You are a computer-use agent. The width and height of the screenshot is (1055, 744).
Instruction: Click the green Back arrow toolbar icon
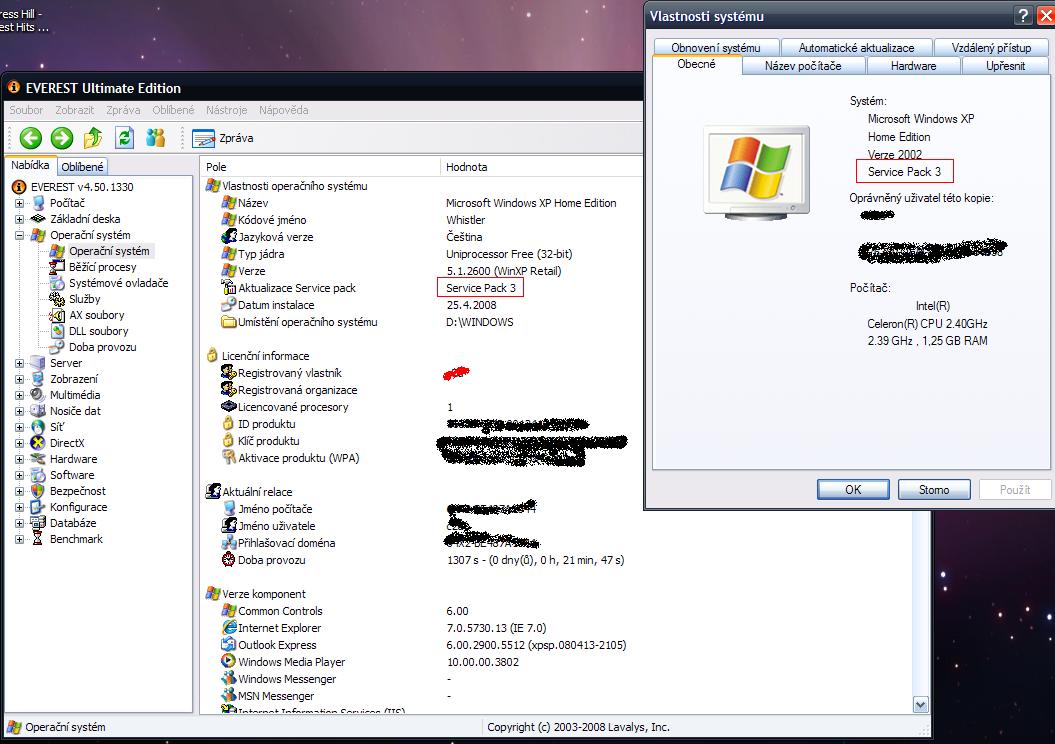[30, 138]
